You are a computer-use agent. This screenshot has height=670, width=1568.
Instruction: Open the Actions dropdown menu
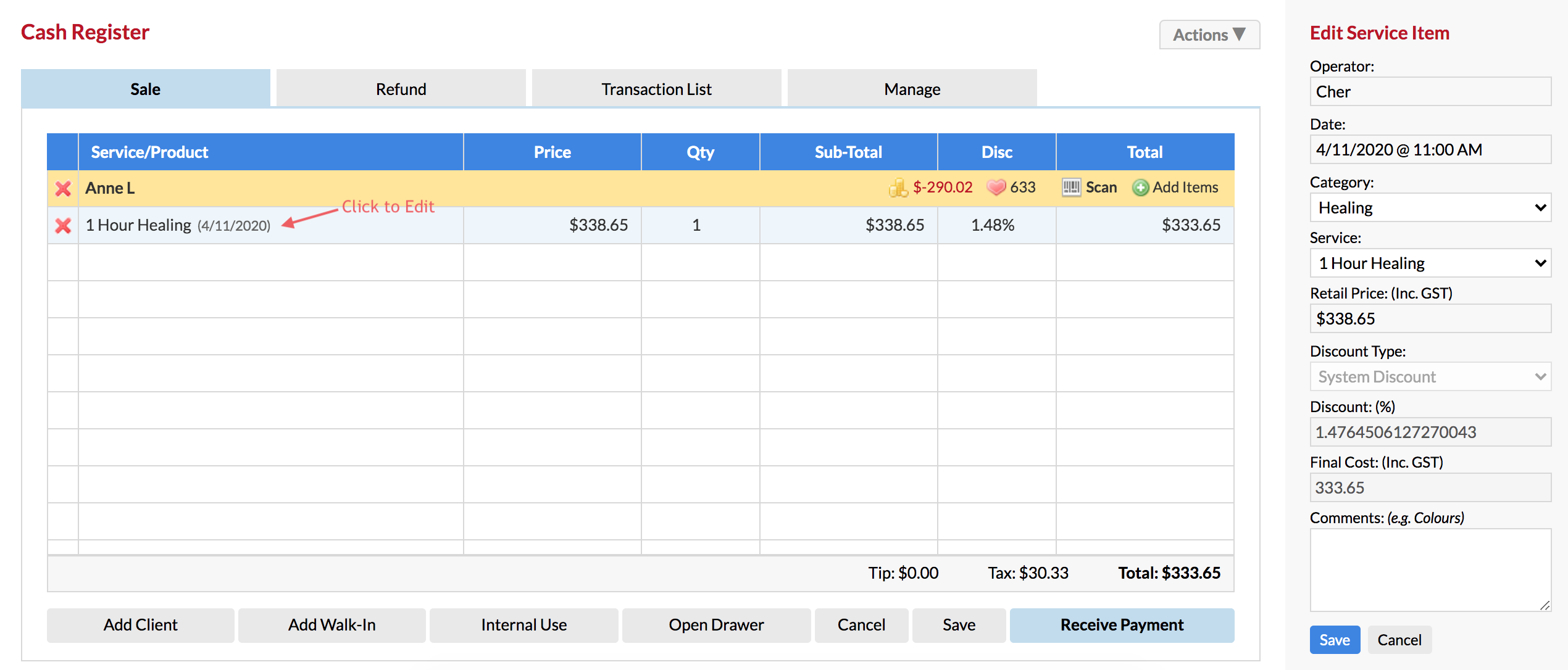1209,35
